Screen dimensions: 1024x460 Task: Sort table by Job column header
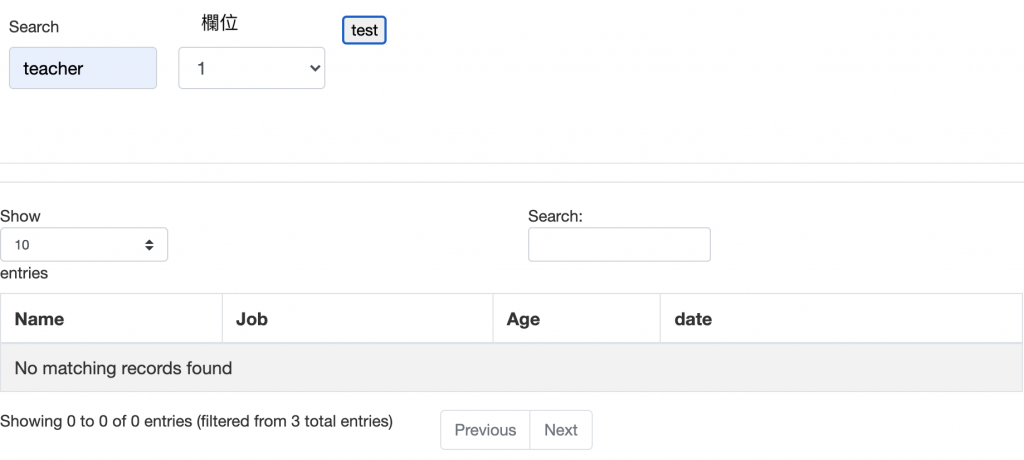[252, 319]
